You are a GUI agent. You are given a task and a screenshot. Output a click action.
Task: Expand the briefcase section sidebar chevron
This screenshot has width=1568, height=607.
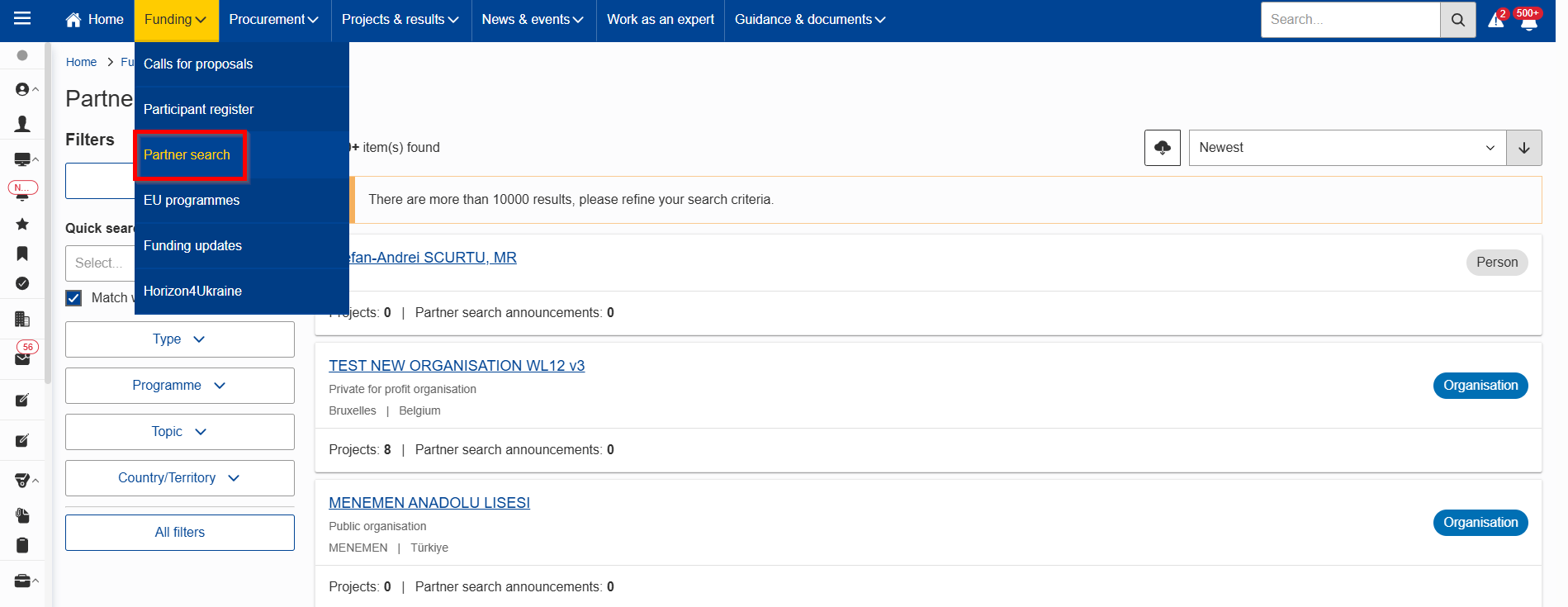click(x=36, y=581)
